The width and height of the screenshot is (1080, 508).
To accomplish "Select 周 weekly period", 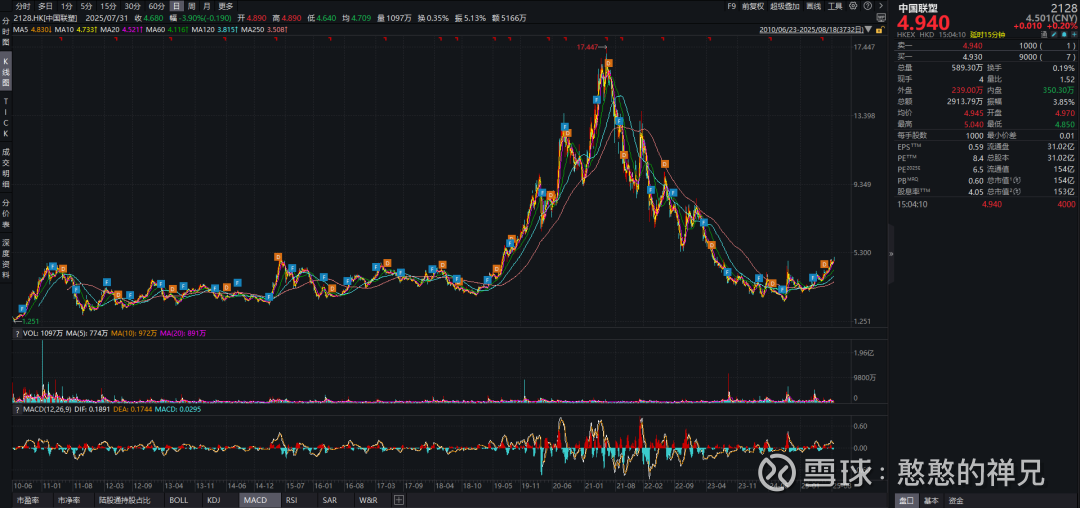I will point(191,6).
